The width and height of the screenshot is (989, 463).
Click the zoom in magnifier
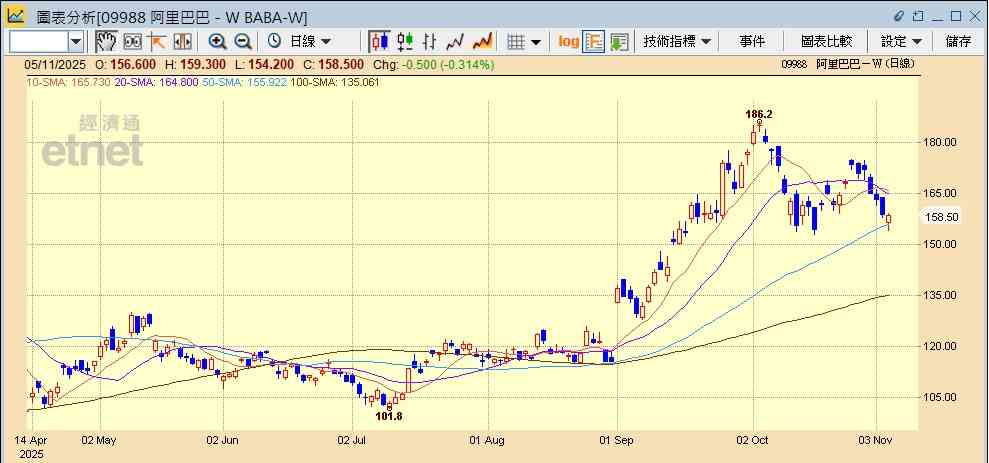(x=217, y=41)
